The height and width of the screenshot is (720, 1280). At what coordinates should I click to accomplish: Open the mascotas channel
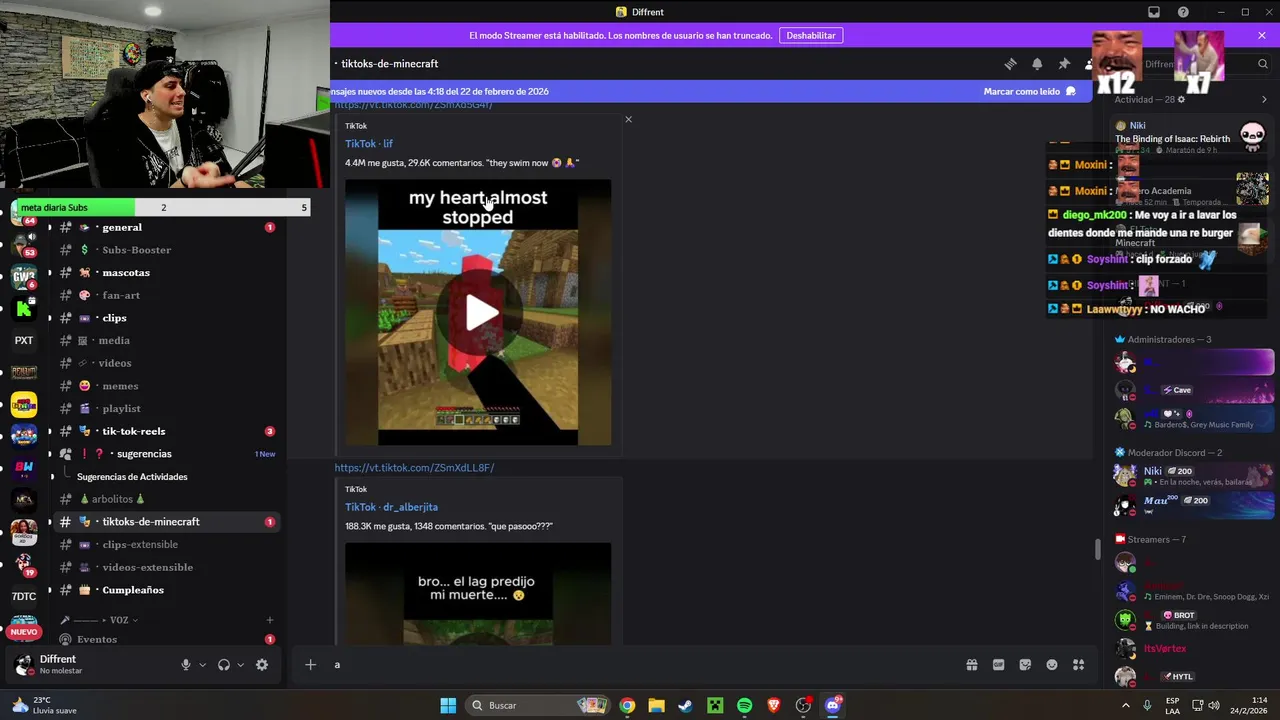click(x=165, y=273)
